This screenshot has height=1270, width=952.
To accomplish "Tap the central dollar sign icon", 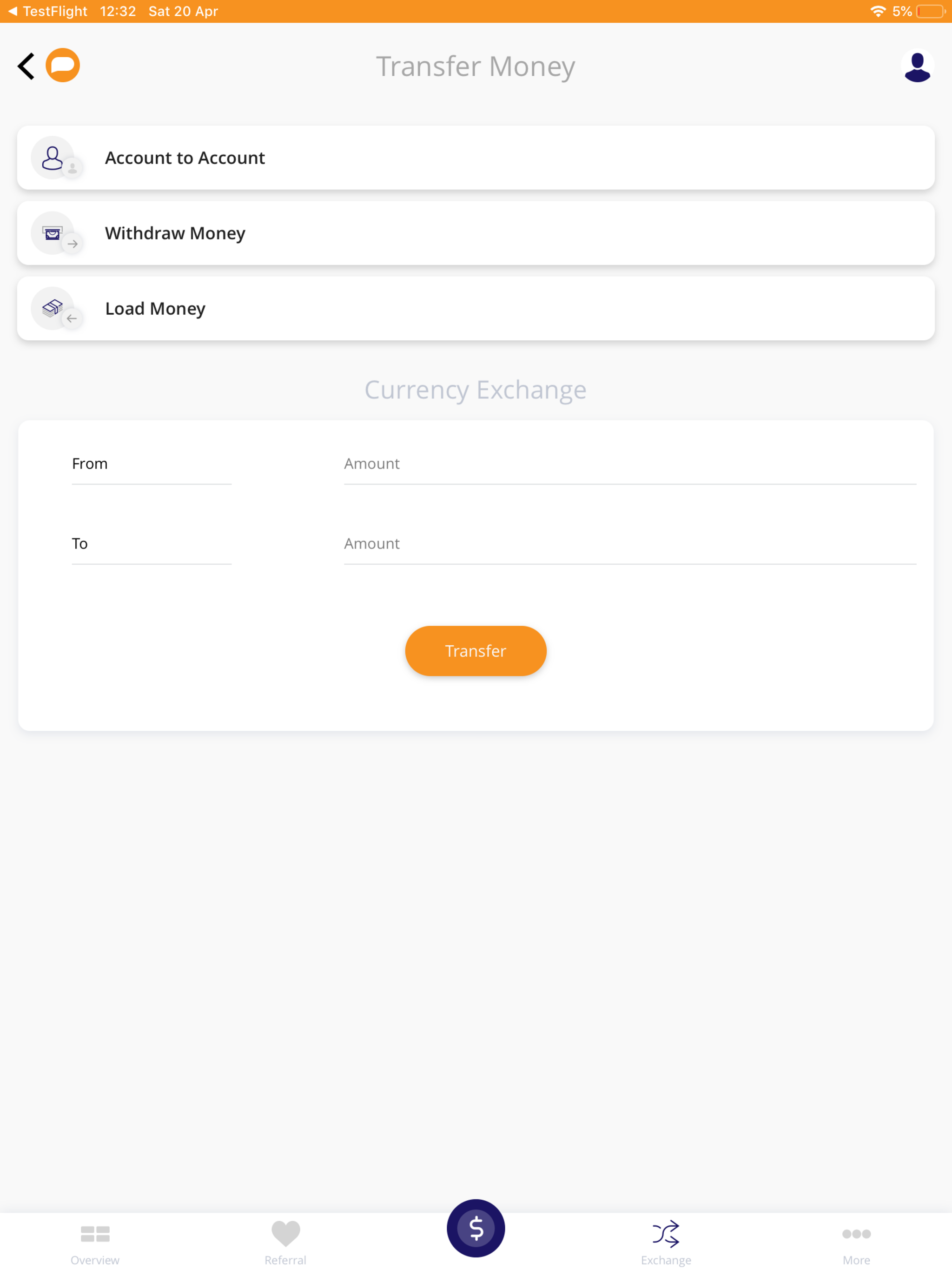I will 476,1228.
